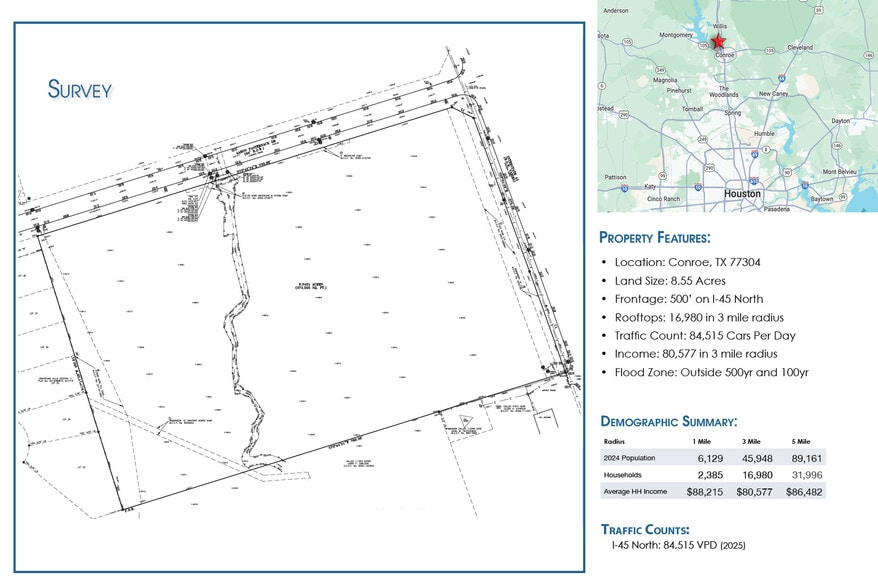Click the Property Features heading

(x=655, y=238)
